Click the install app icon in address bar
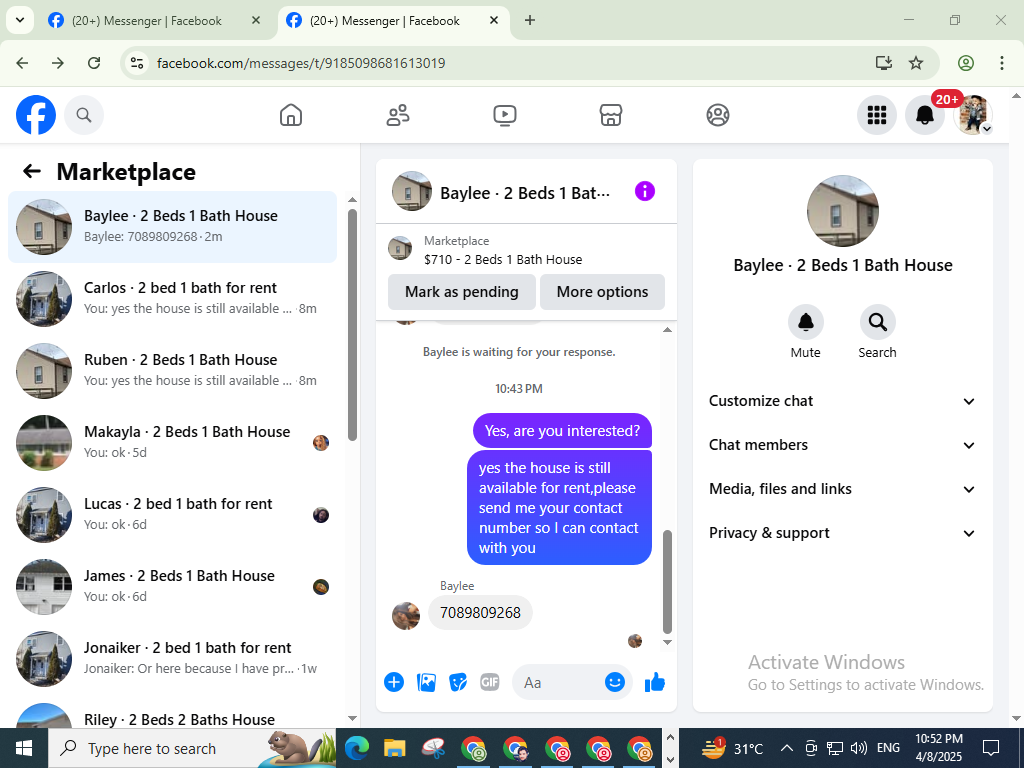The height and width of the screenshot is (768, 1024). point(884,63)
